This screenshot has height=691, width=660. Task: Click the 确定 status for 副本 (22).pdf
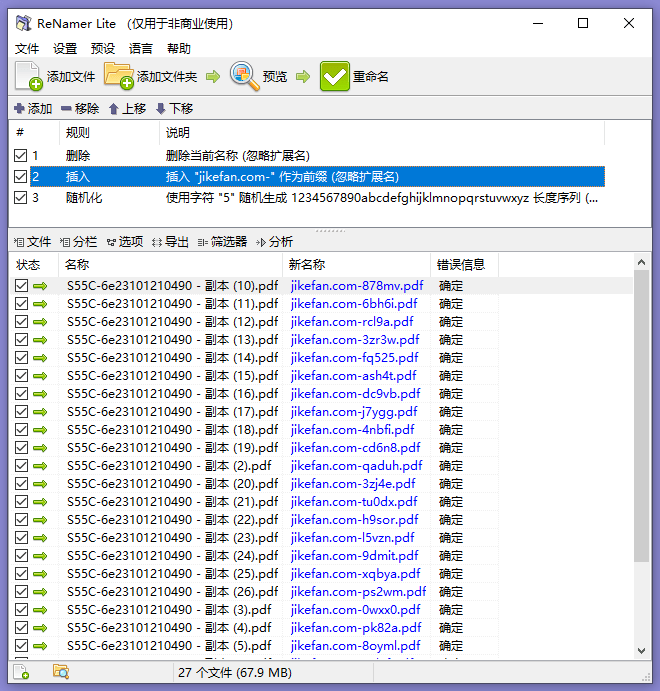pyautogui.click(x=451, y=520)
